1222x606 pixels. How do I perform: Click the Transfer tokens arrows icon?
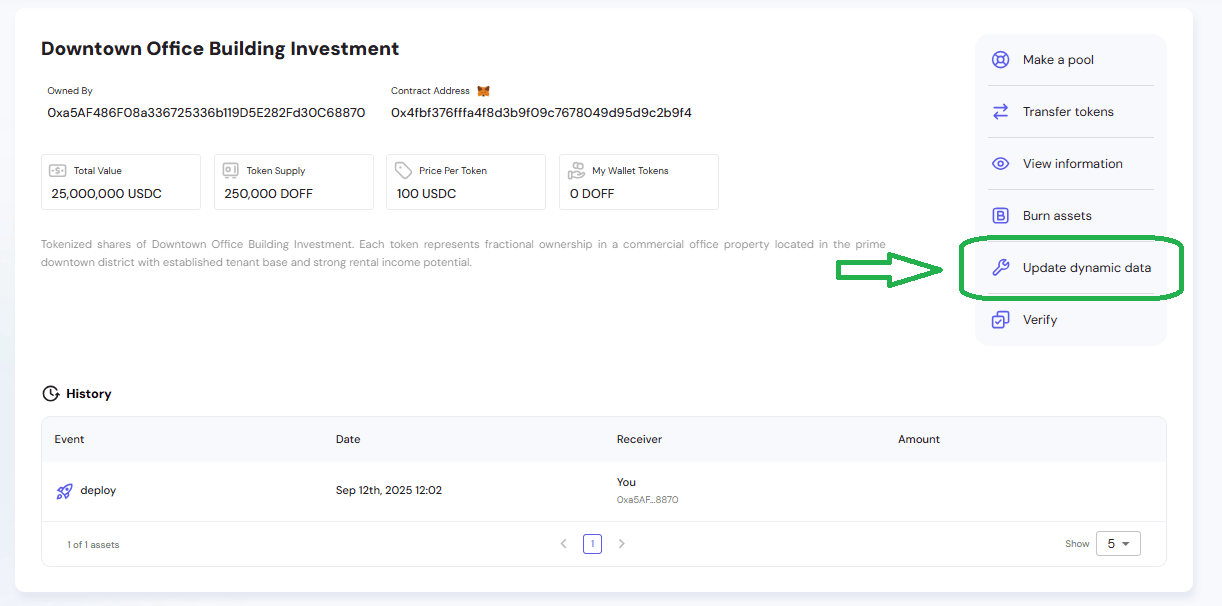[1000, 112]
